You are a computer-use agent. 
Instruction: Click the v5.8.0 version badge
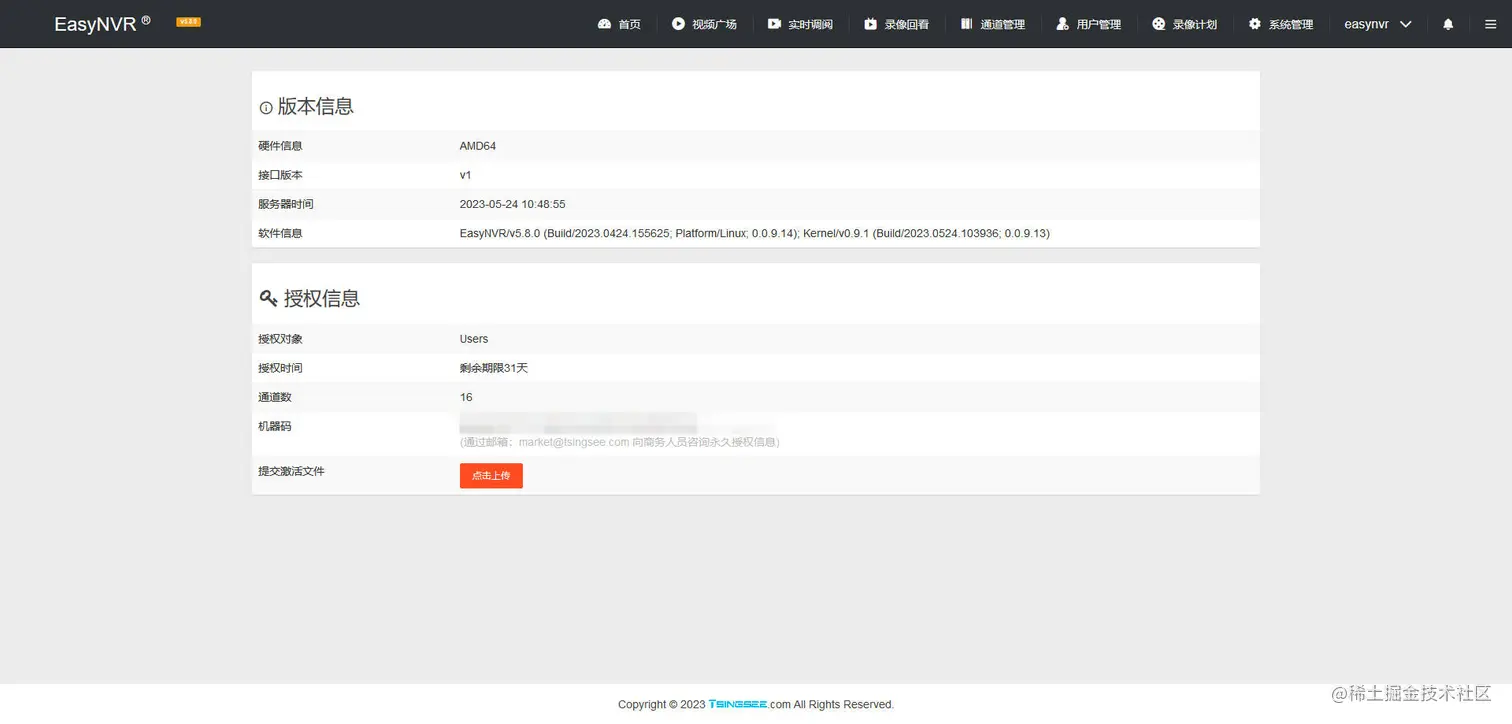188,21
